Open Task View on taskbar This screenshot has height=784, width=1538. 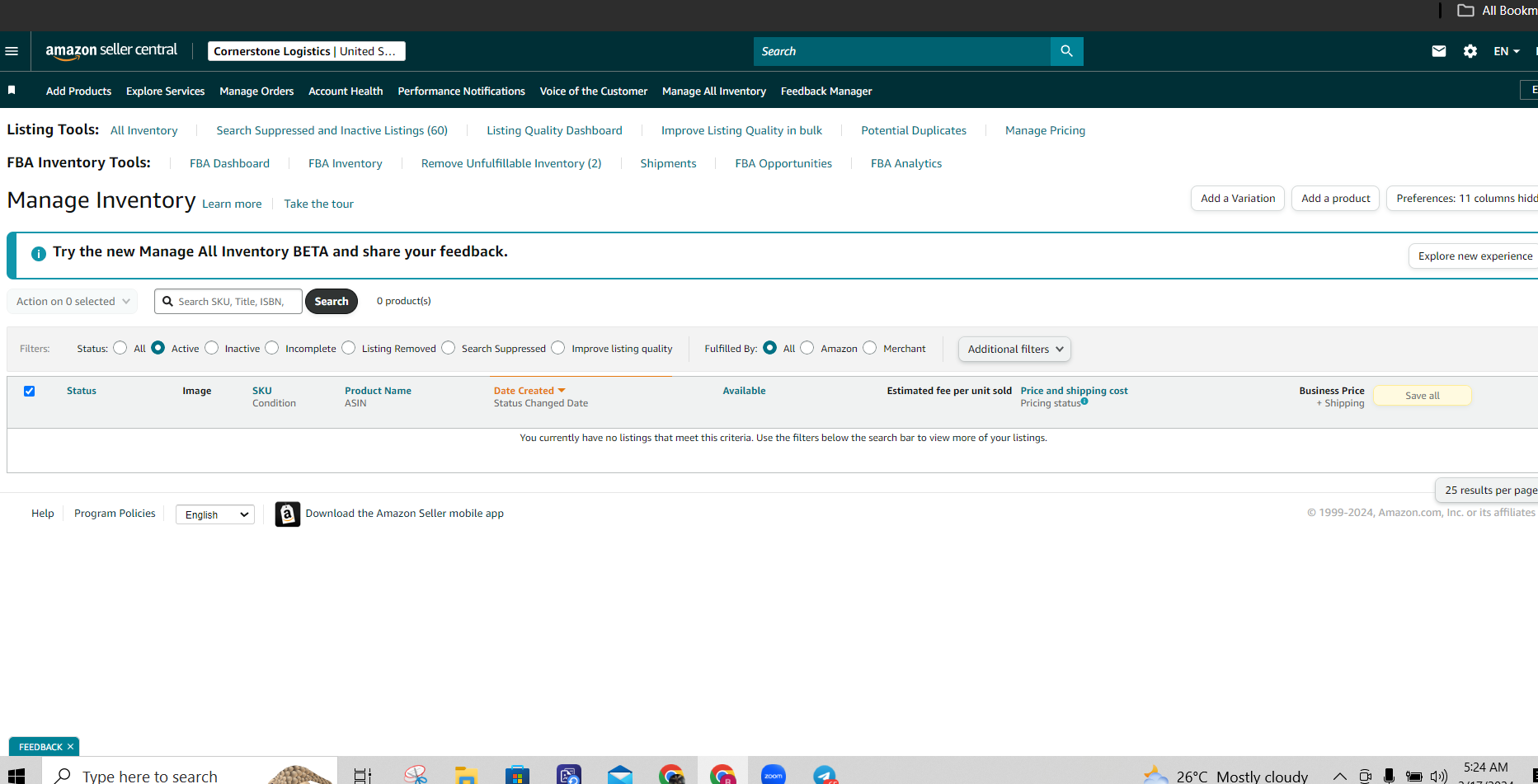pos(362,776)
